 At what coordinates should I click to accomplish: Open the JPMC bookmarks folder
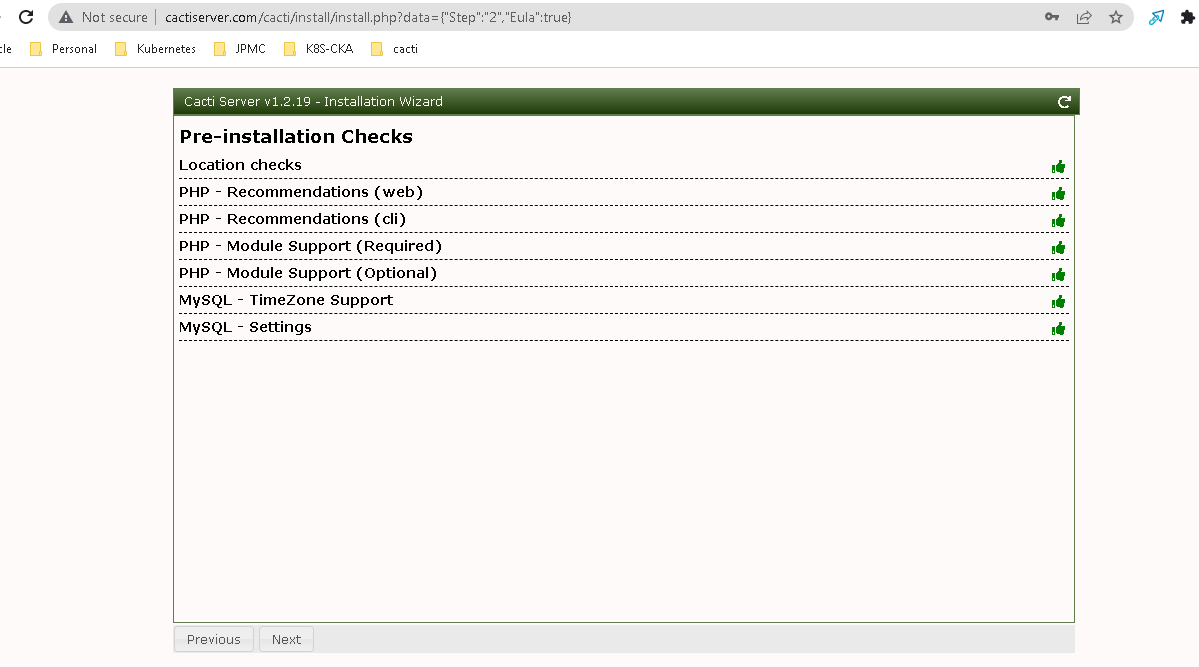click(240, 49)
